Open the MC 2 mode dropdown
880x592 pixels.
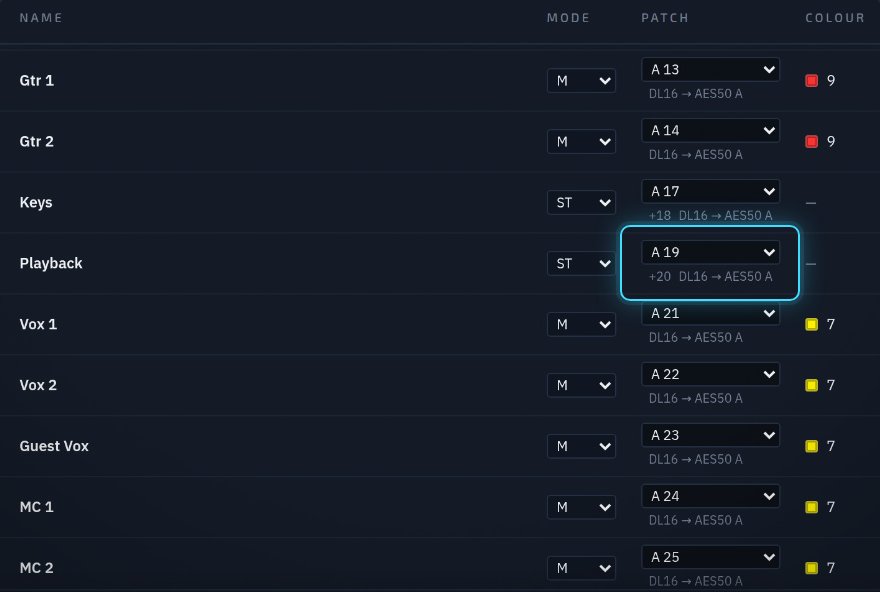[581, 568]
